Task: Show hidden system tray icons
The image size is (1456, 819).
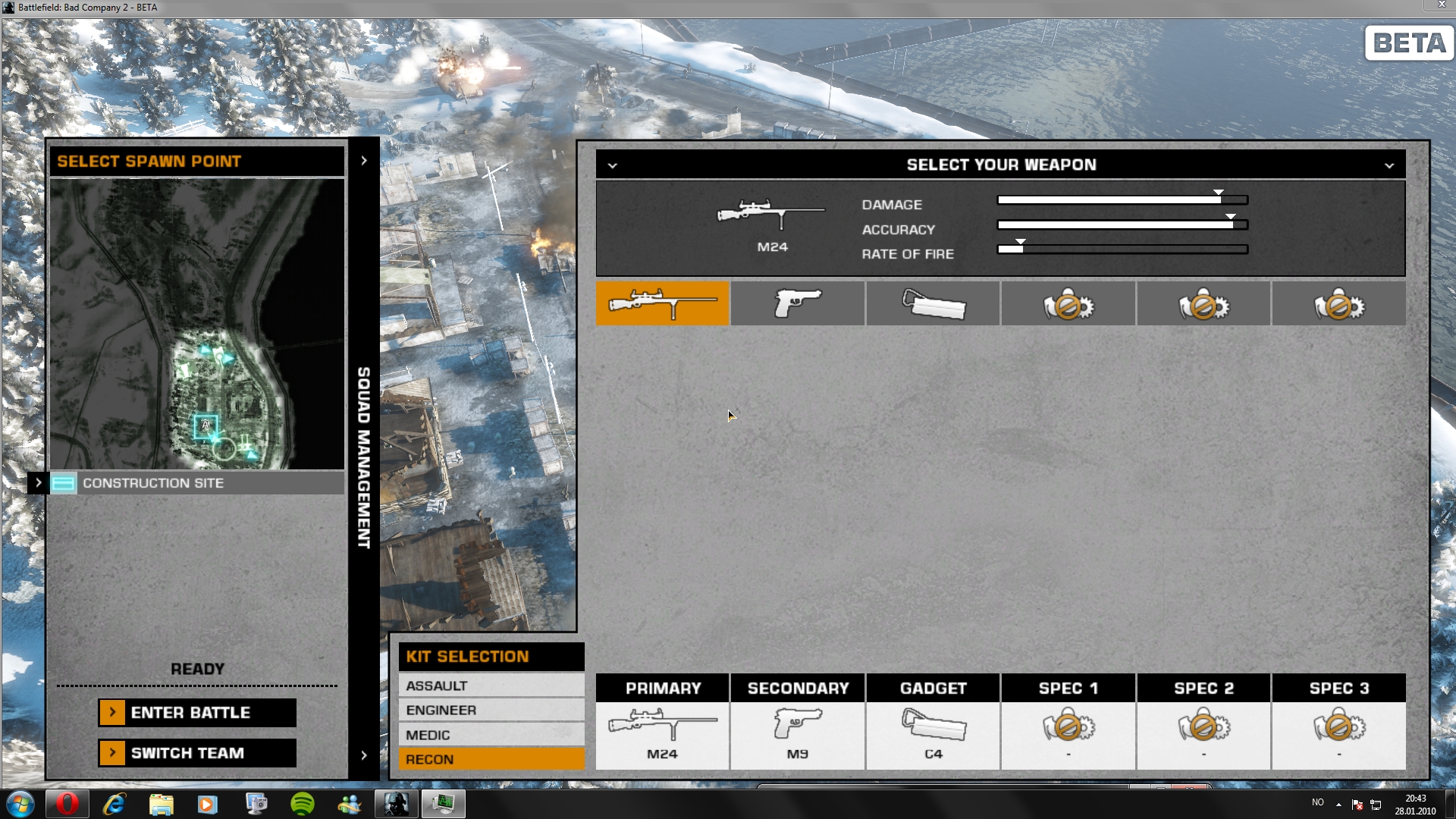Action: coord(1338,804)
